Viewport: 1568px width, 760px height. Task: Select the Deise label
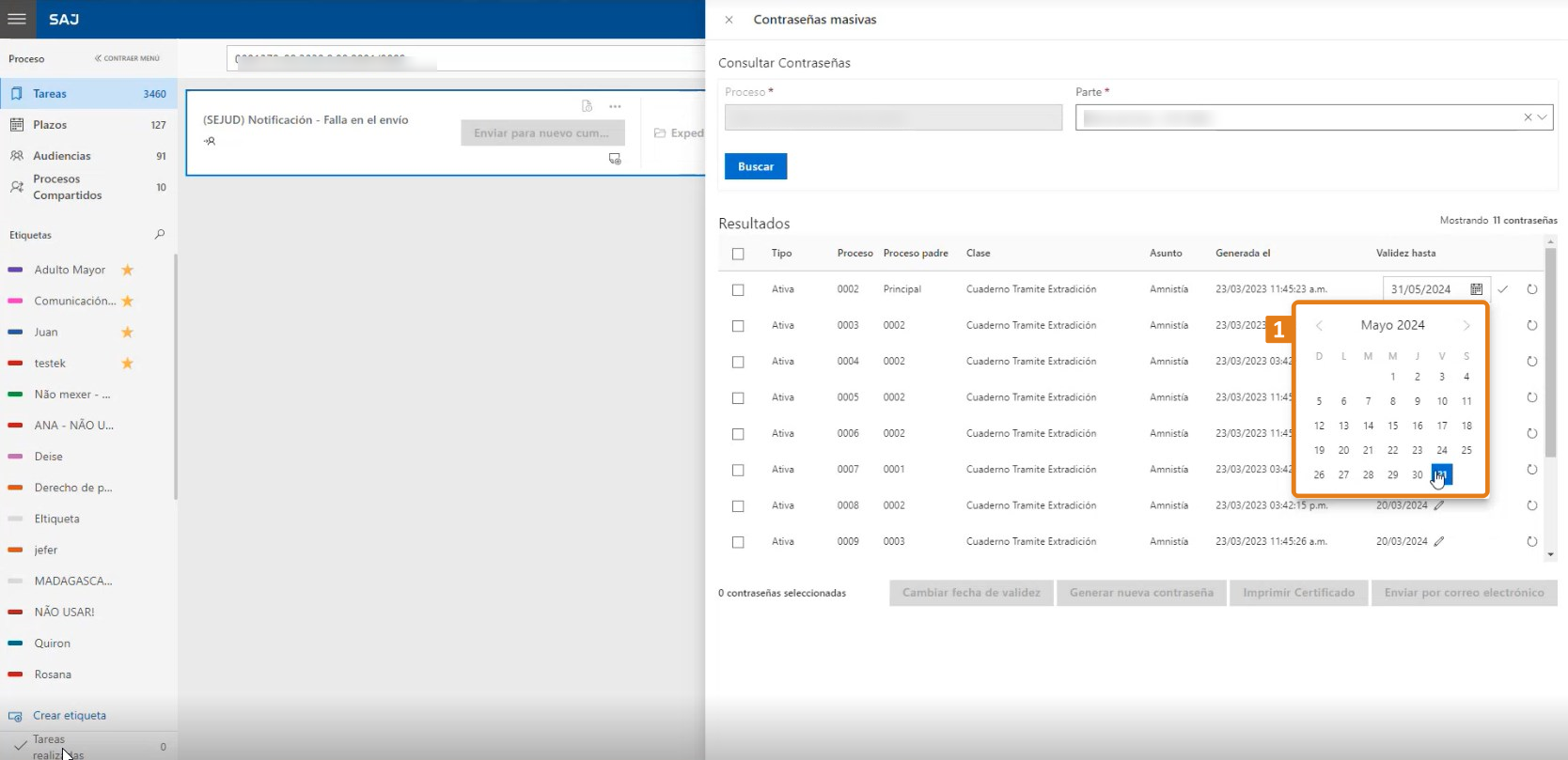pos(49,457)
